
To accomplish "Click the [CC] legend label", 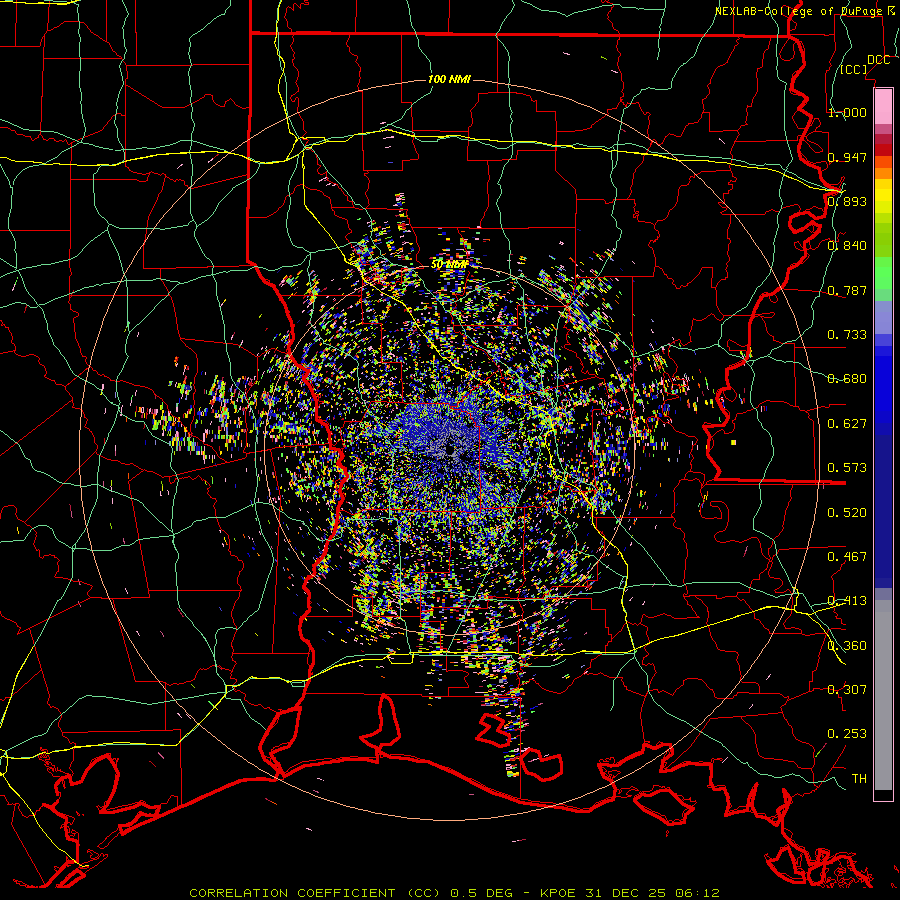I will [x=854, y=69].
